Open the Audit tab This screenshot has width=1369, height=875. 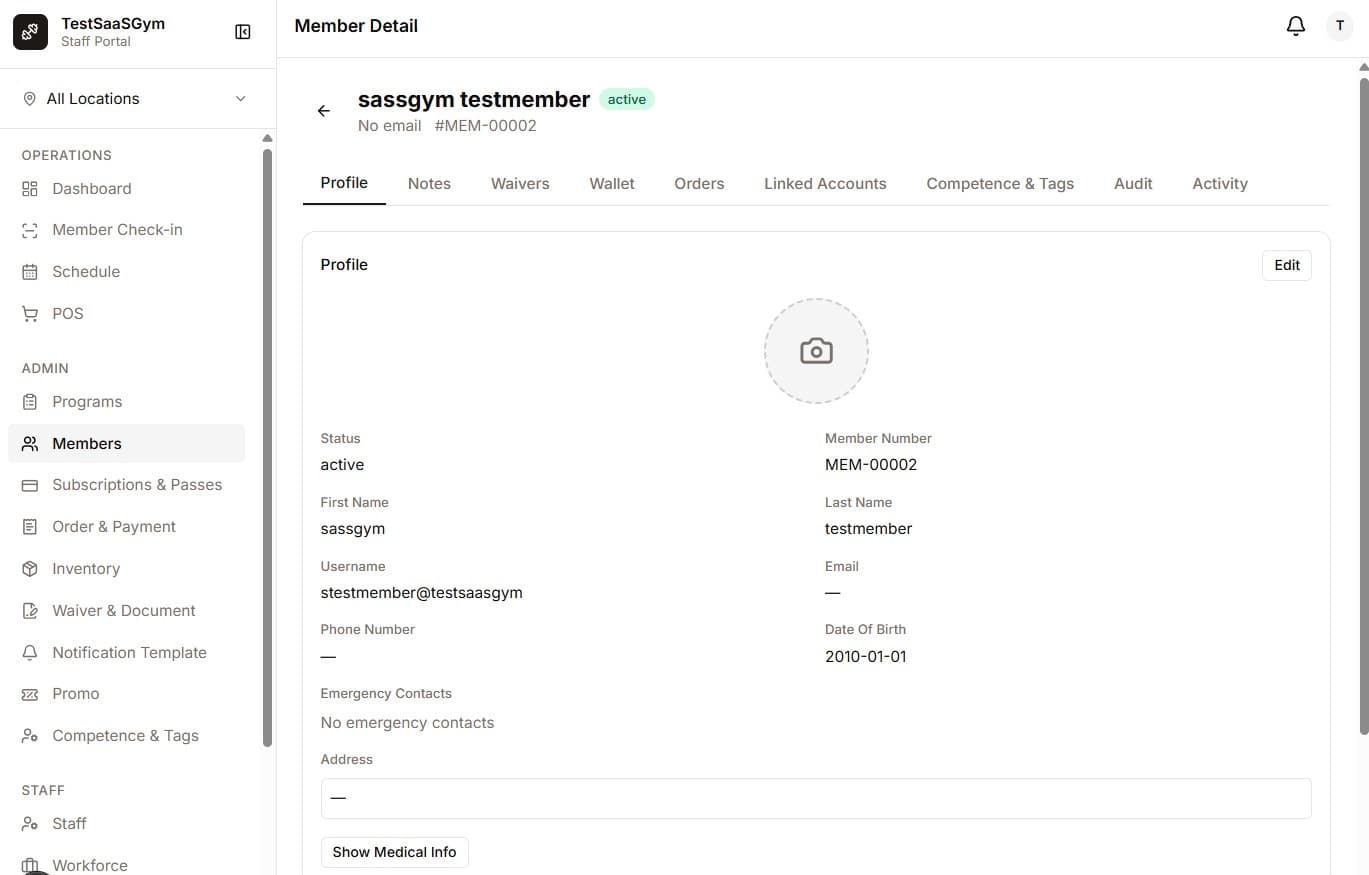(x=1133, y=184)
